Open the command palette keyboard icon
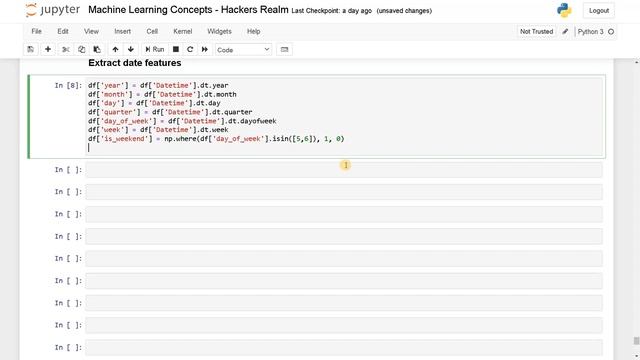This screenshot has height=360, width=640. pos(284,49)
